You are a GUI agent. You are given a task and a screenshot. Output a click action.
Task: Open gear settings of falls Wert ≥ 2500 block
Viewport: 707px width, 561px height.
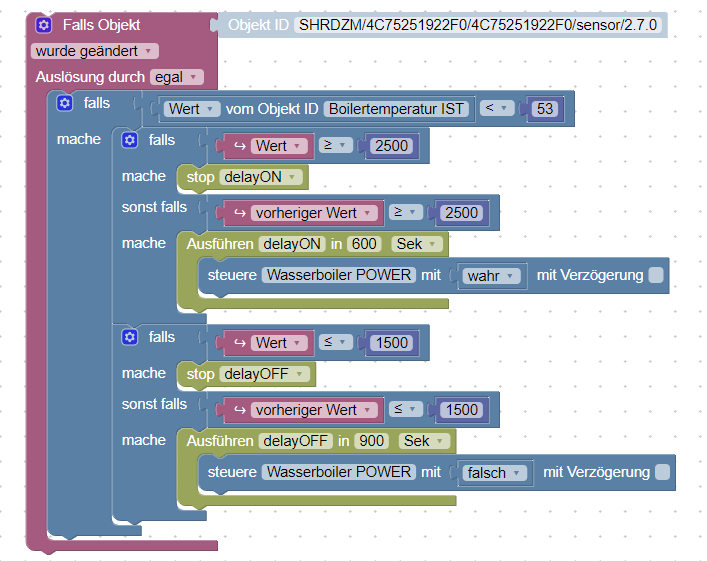pos(130,140)
